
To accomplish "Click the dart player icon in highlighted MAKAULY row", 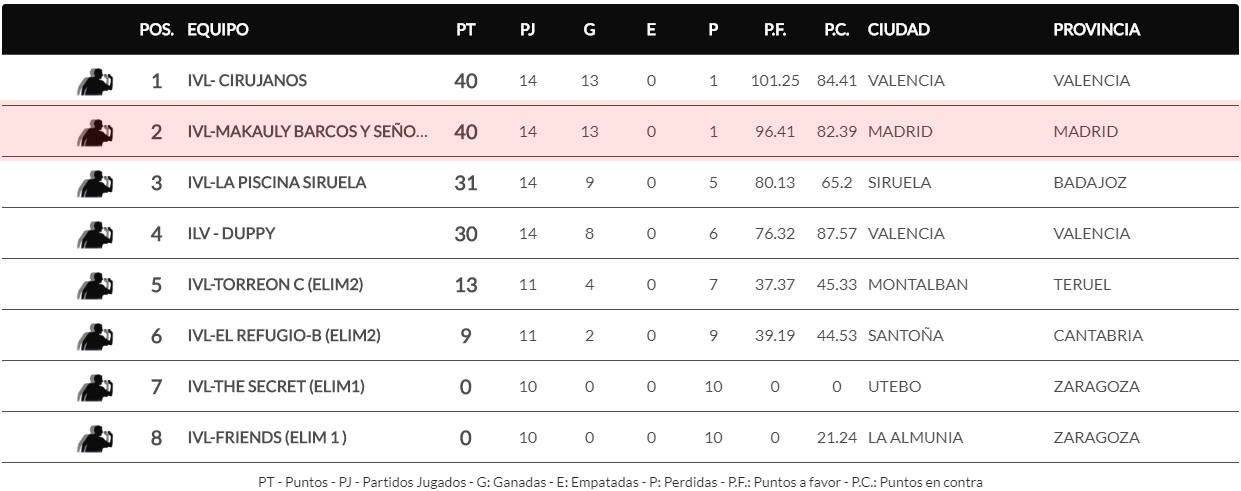I will [x=95, y=132].
